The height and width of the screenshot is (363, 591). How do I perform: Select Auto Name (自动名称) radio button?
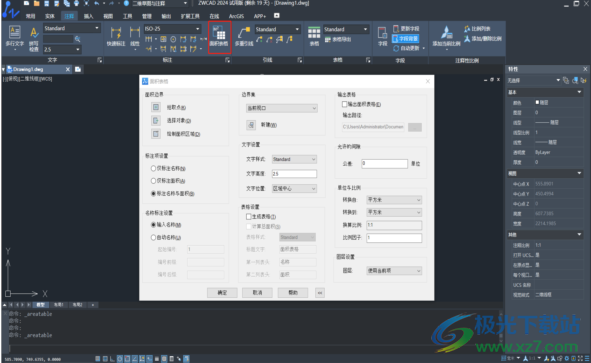point(153,237)
